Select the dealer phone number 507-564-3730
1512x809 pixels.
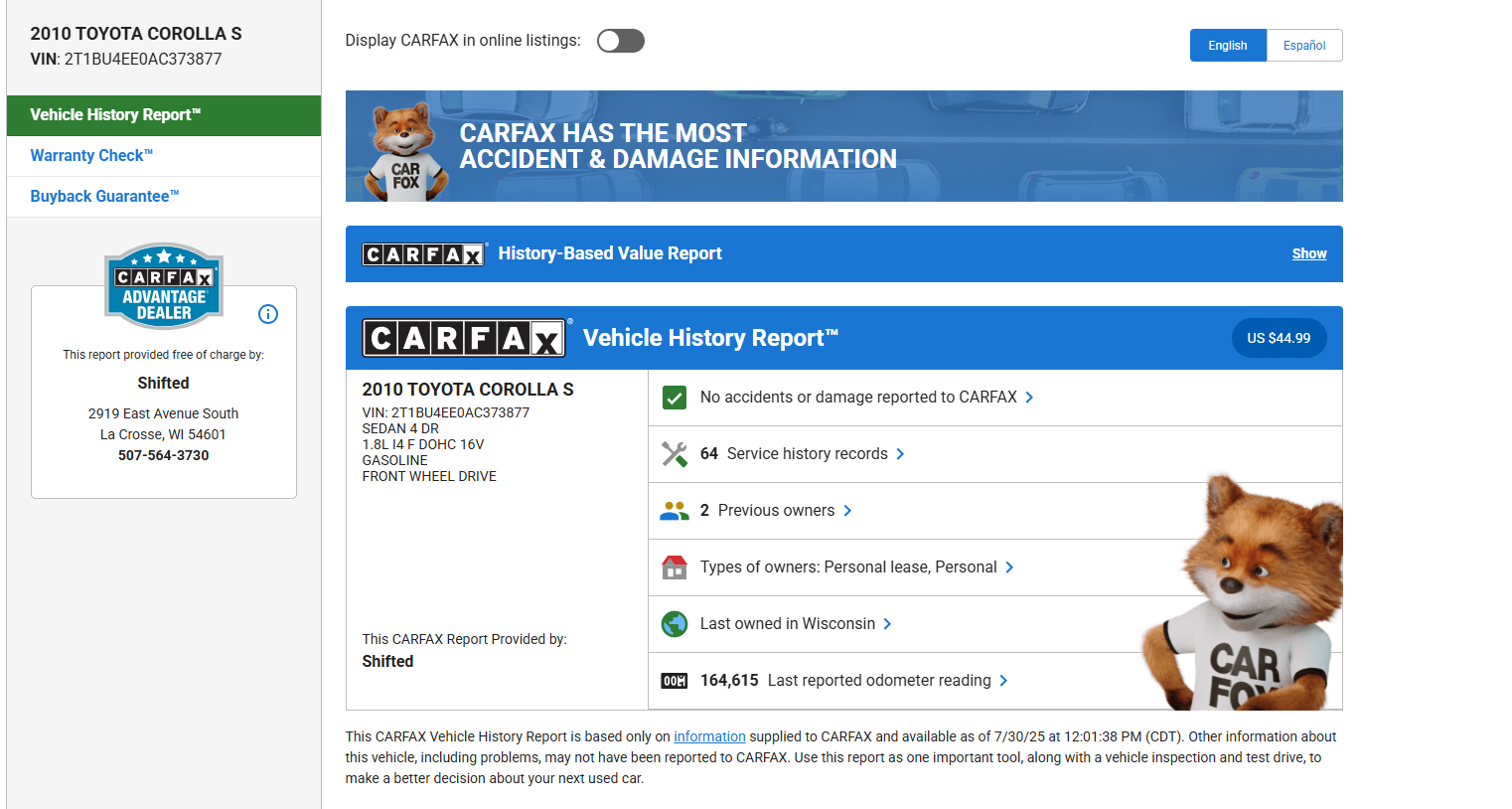point(164,455)
